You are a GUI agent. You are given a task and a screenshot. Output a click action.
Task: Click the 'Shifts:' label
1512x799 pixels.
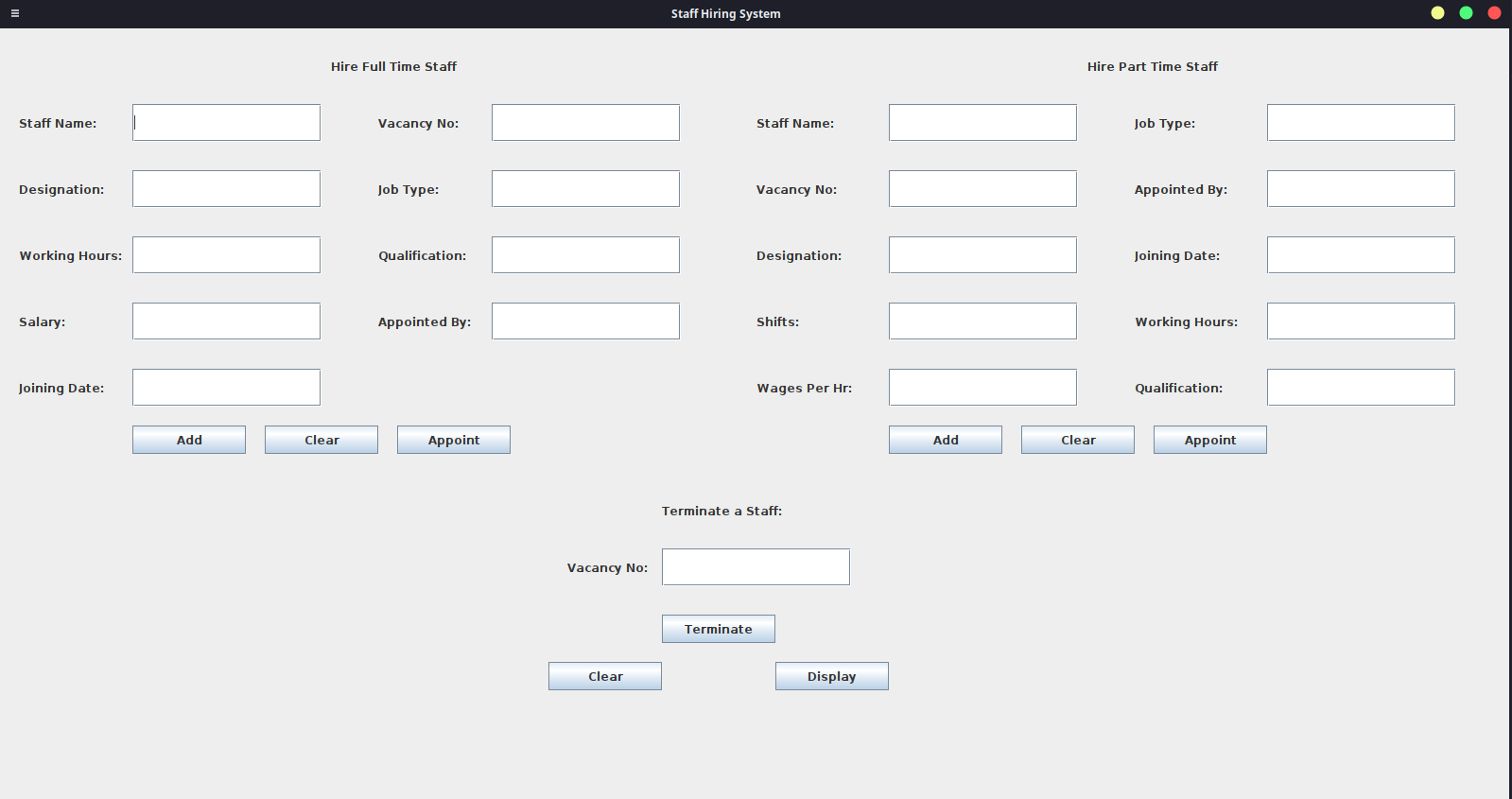(x=777, y=321)
